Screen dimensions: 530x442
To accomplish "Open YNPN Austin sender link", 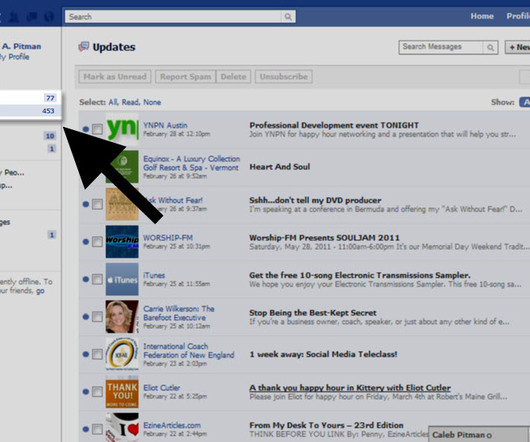I will click(165, 125).
